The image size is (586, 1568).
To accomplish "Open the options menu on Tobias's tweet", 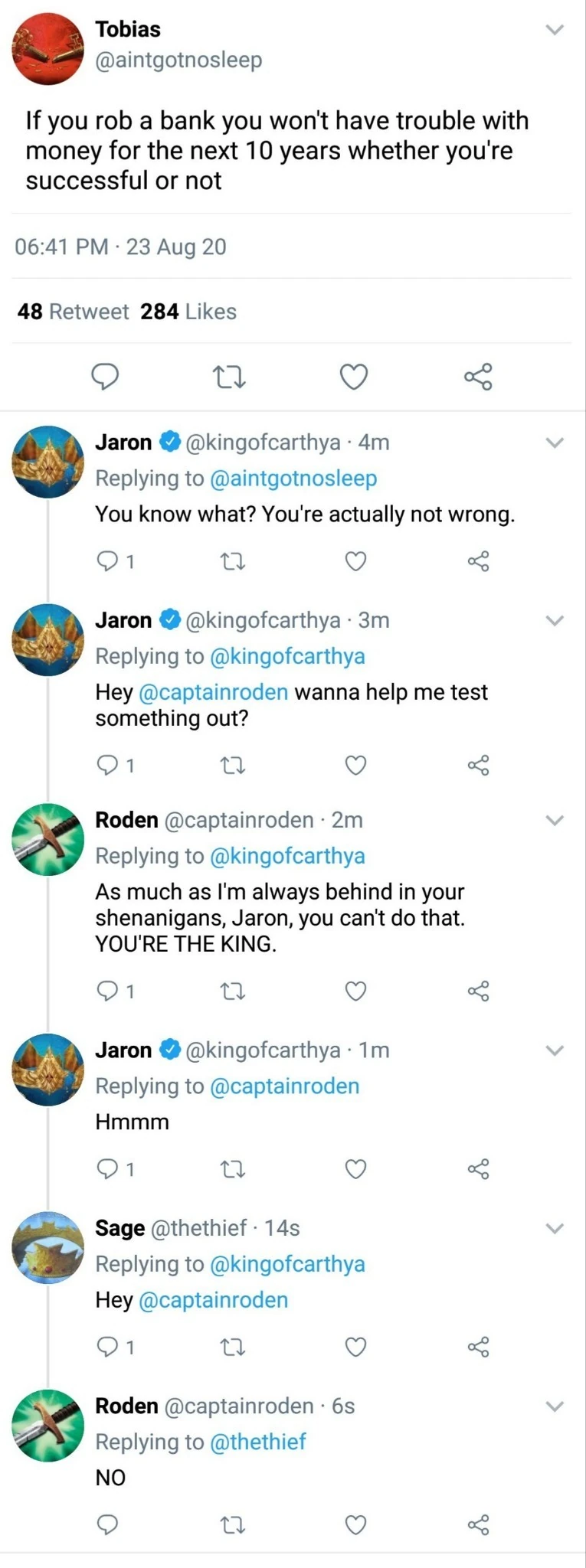I will tap(555, 29).
